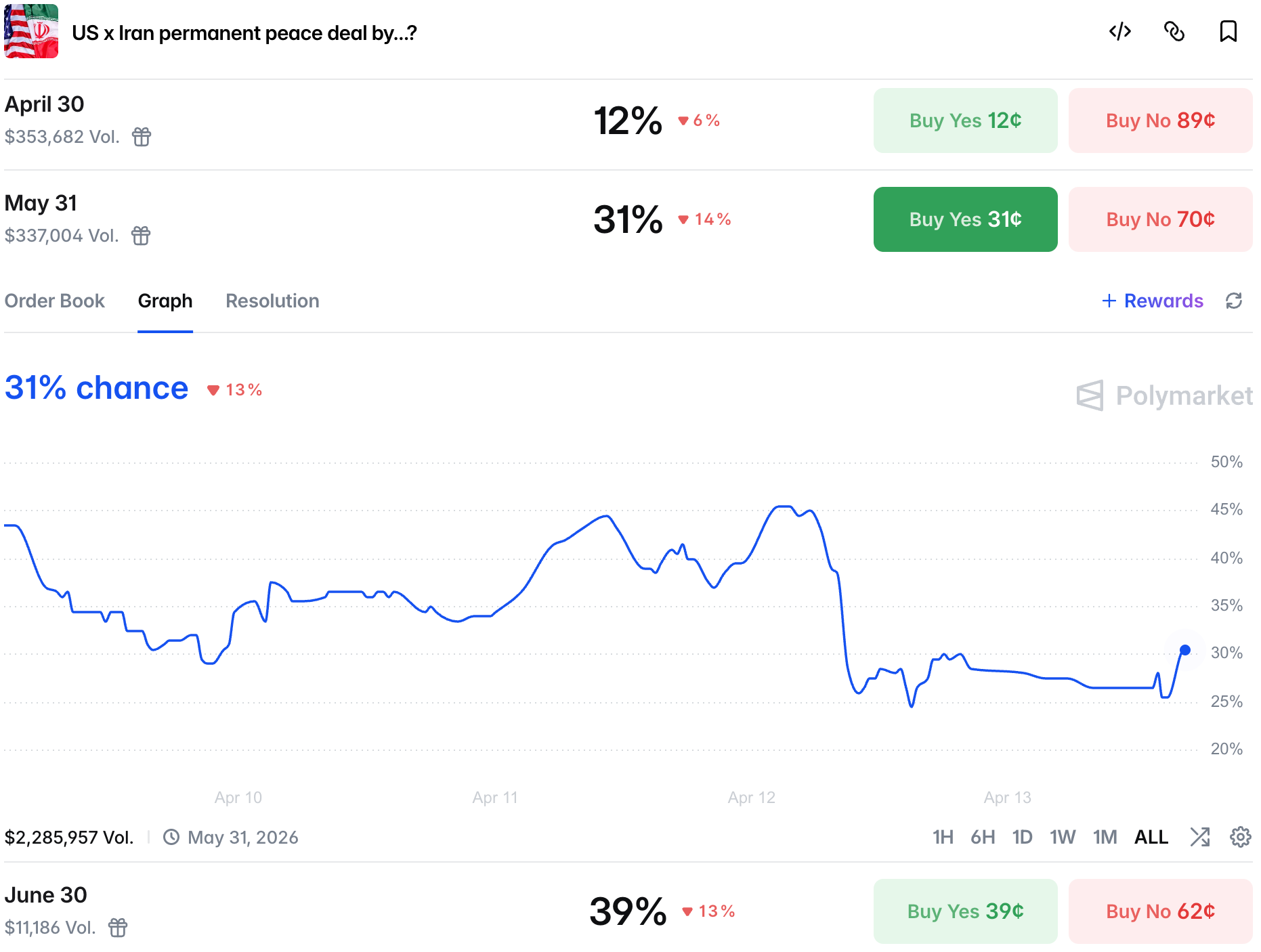Click Buy No 89¢ for April 30
This screenshot has width=1261, height=952.
(x=1160, y=121)
